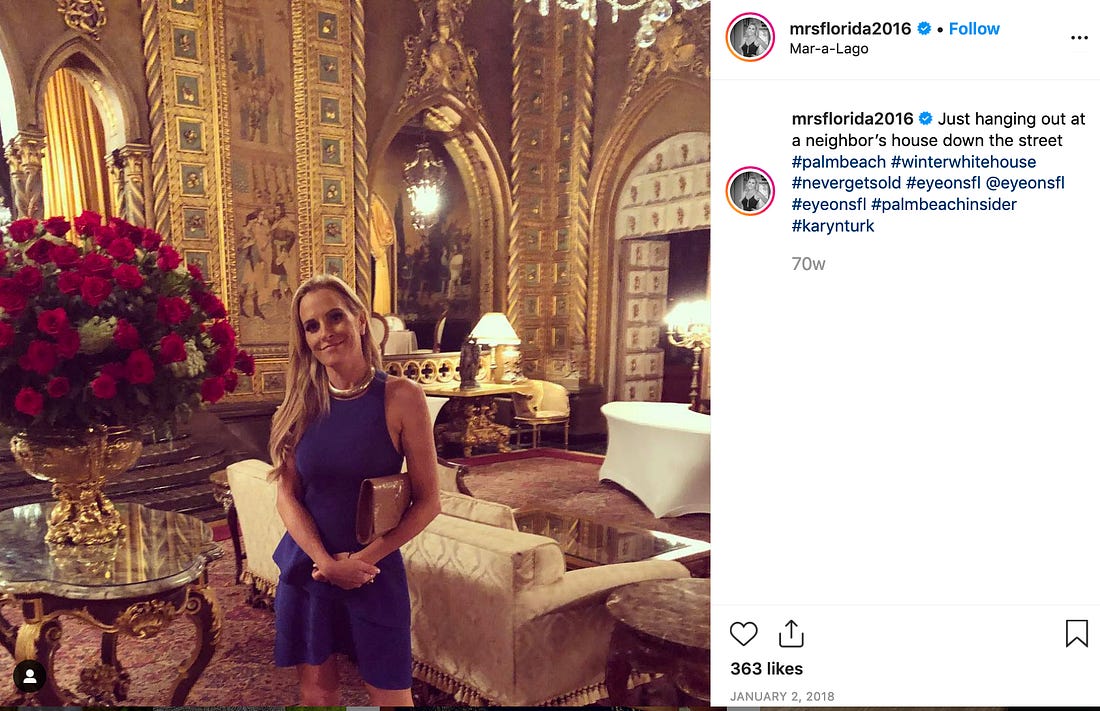Show tagged people icon on photo
Image resolution: width=1100 pixels, height=711 pixels.
pos(29,676)
